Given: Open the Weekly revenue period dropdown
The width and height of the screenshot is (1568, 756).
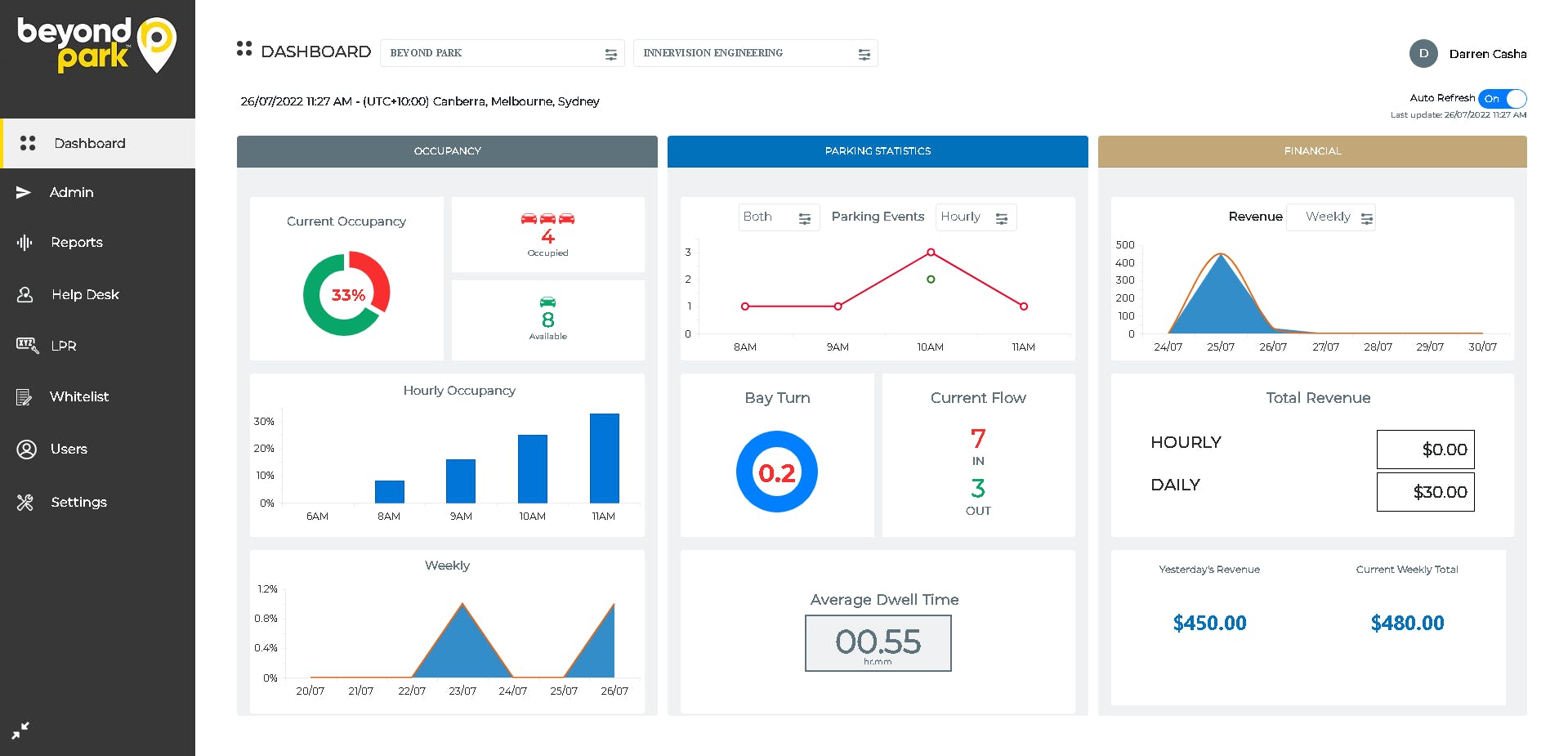Looking at the screenshot, I should (x=1331, y=217).
